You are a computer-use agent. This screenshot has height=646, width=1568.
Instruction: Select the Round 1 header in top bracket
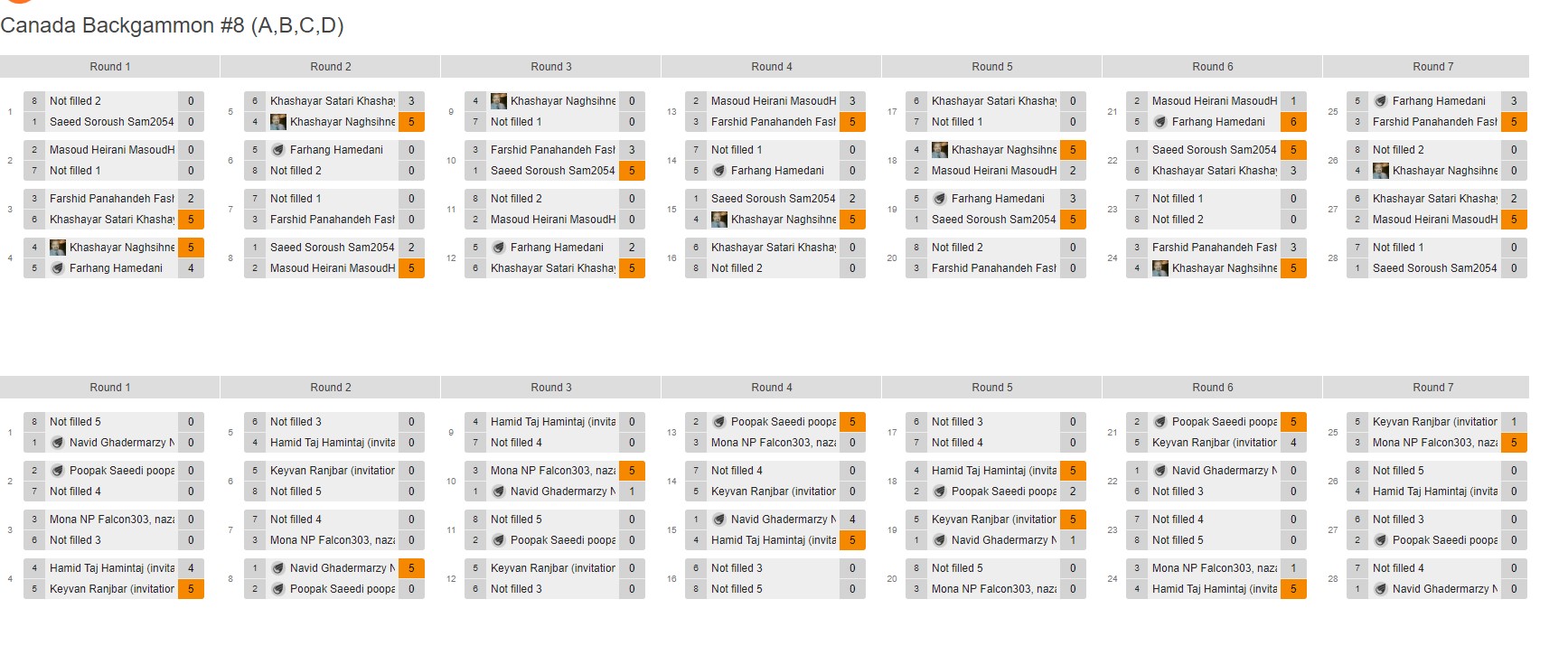coord(109,67)
